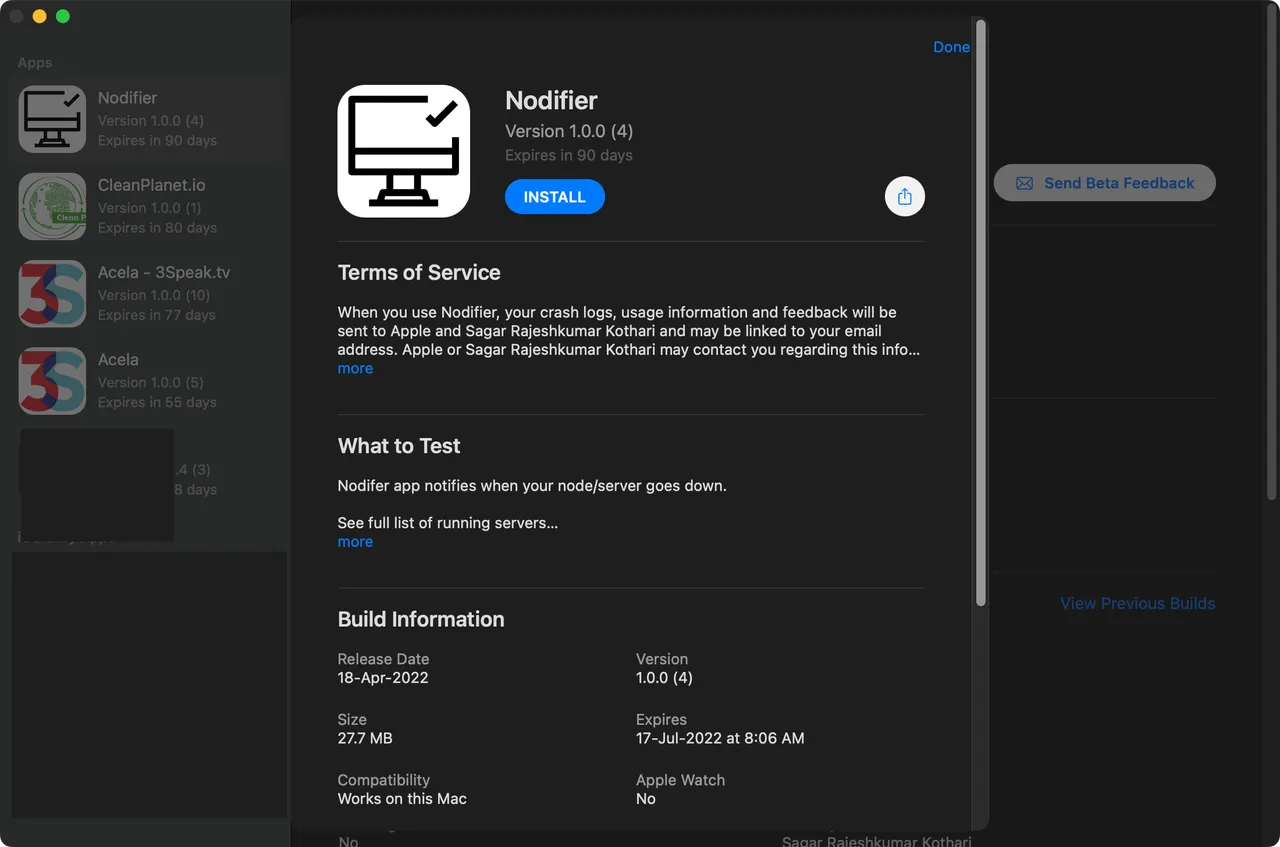Expand Terms of Service with more
The width and height of the screenshot is (1280, 847).
355,368
